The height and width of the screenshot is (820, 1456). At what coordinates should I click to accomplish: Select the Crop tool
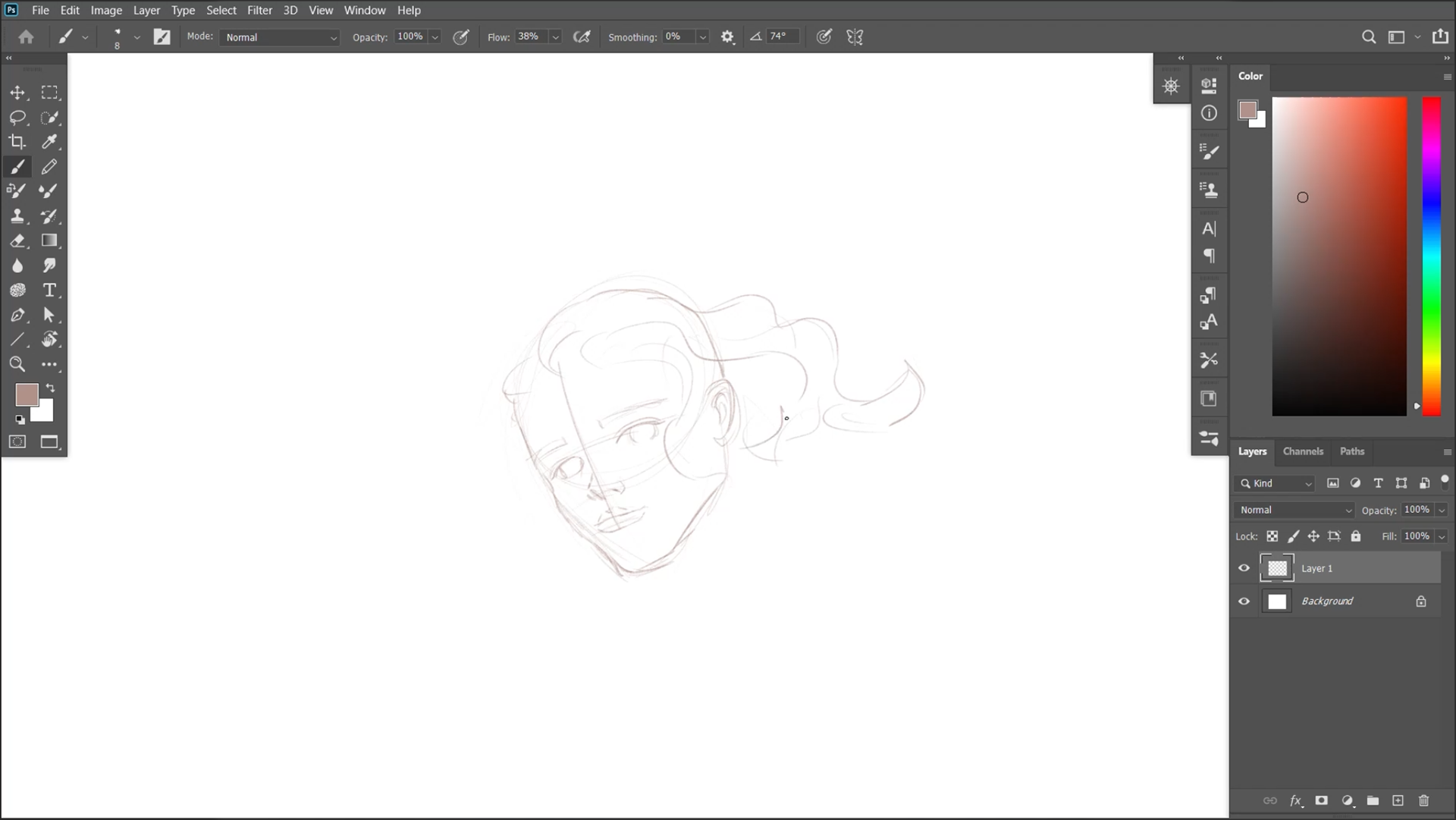pyautogui.click(x=17, y=142)
